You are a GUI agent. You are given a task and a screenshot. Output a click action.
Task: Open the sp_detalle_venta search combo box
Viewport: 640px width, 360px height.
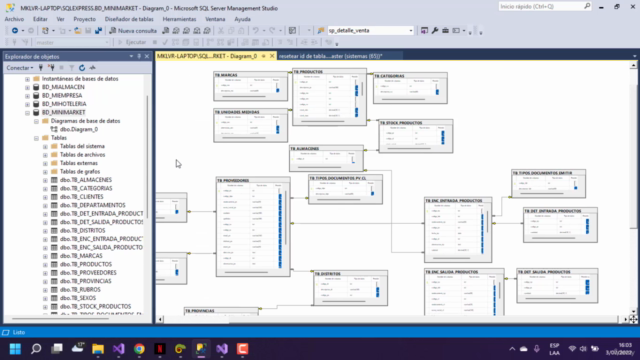click(x=370, y=31)
